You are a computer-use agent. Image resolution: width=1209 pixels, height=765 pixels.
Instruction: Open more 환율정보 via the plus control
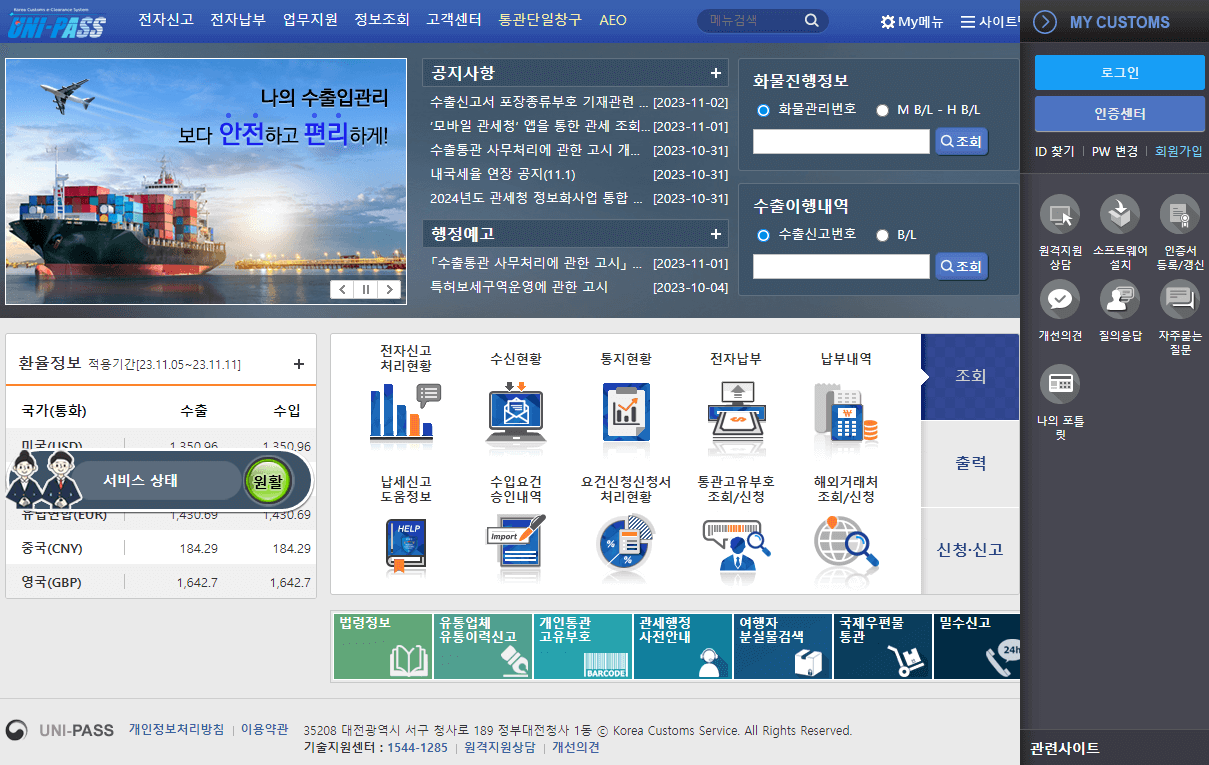point(298,364)
